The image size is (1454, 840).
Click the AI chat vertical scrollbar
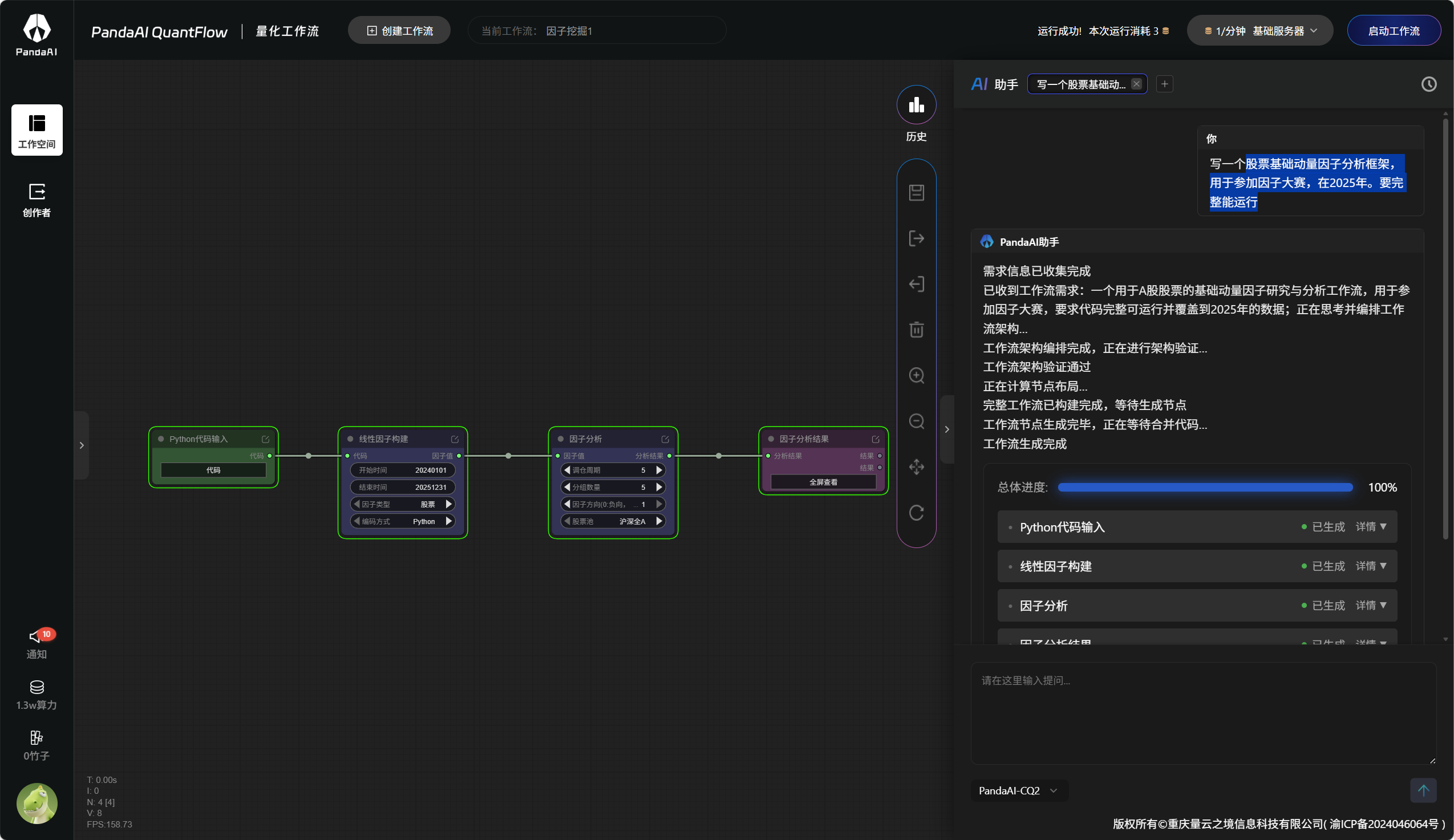pyautogui.click(x=1445, y=330)
